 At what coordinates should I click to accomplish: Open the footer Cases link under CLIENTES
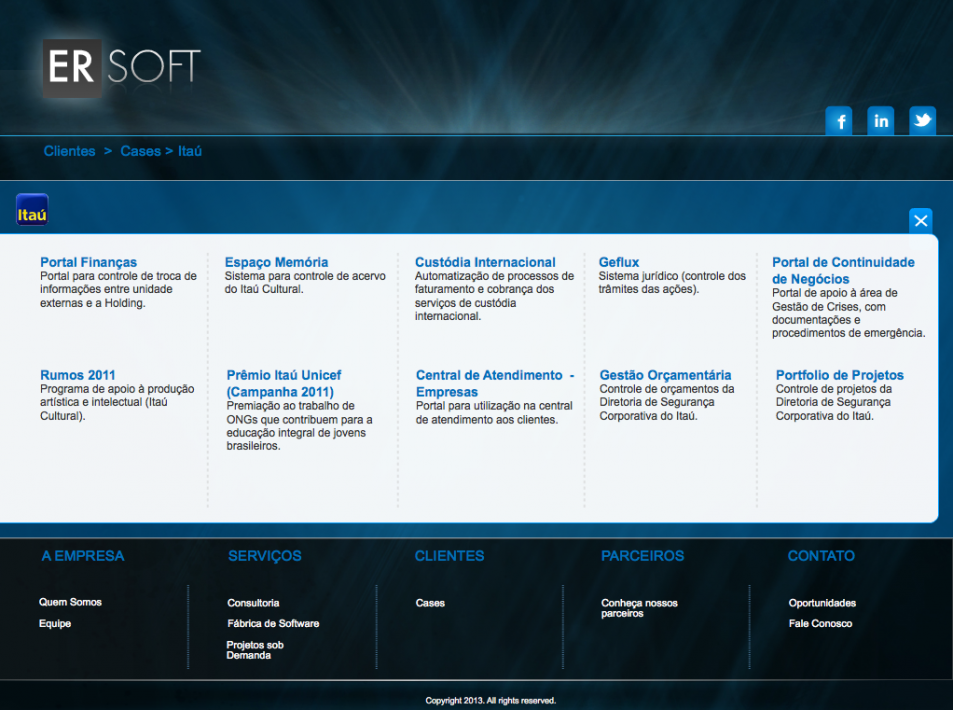[x=430, y=603]
